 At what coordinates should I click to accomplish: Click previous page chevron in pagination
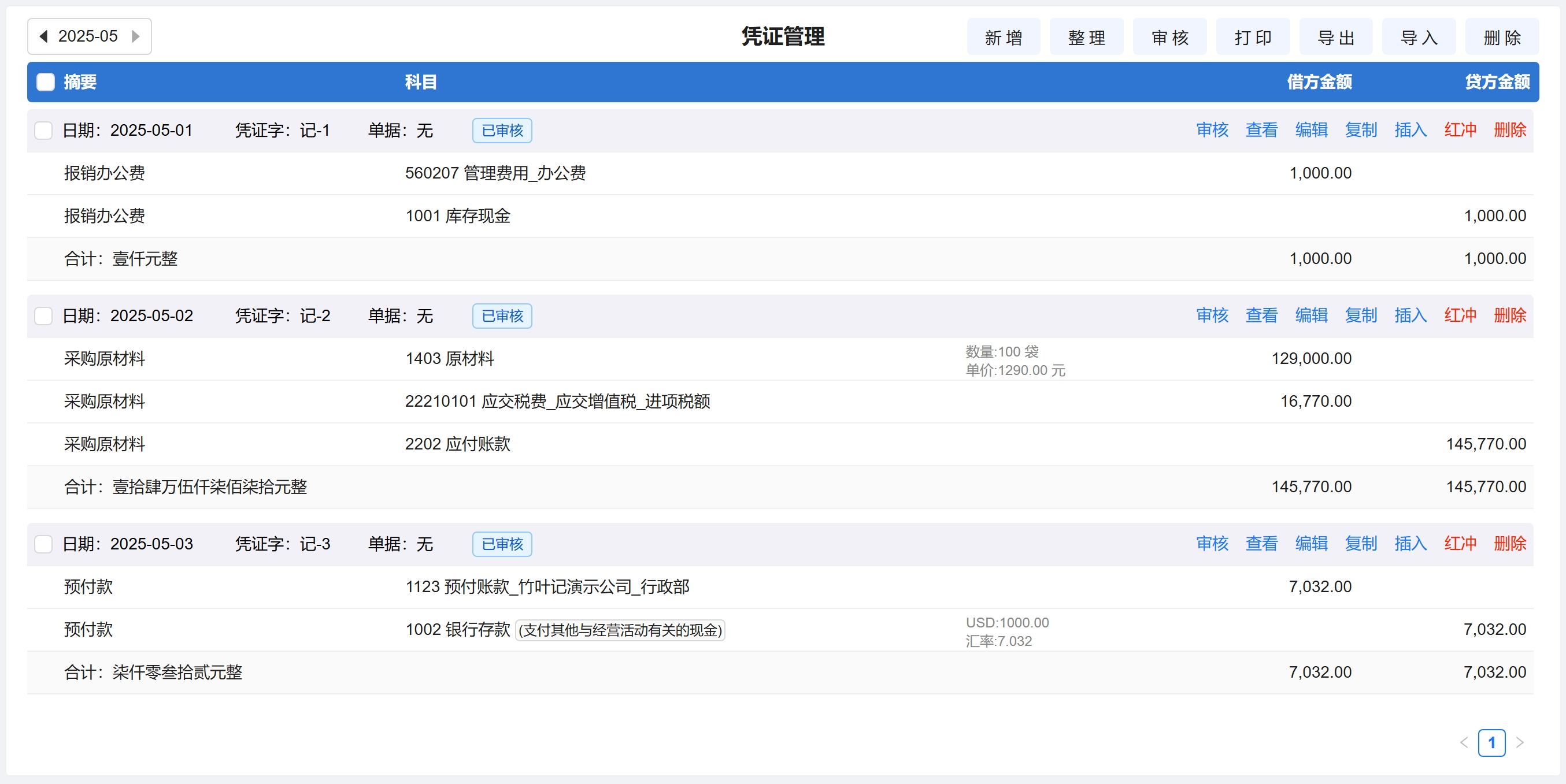[x=1464, y=742]
